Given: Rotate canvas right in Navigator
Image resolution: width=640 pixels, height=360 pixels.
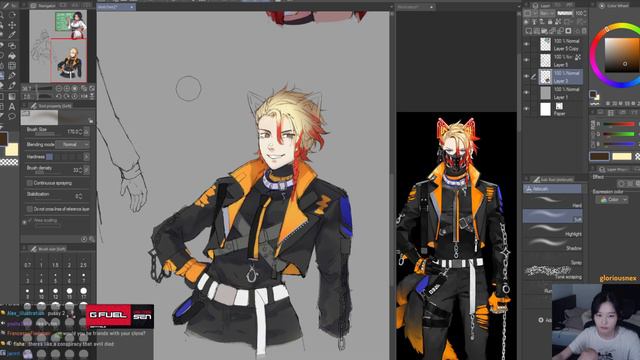Looking at the screenshot, I should [x=67, y=96].
